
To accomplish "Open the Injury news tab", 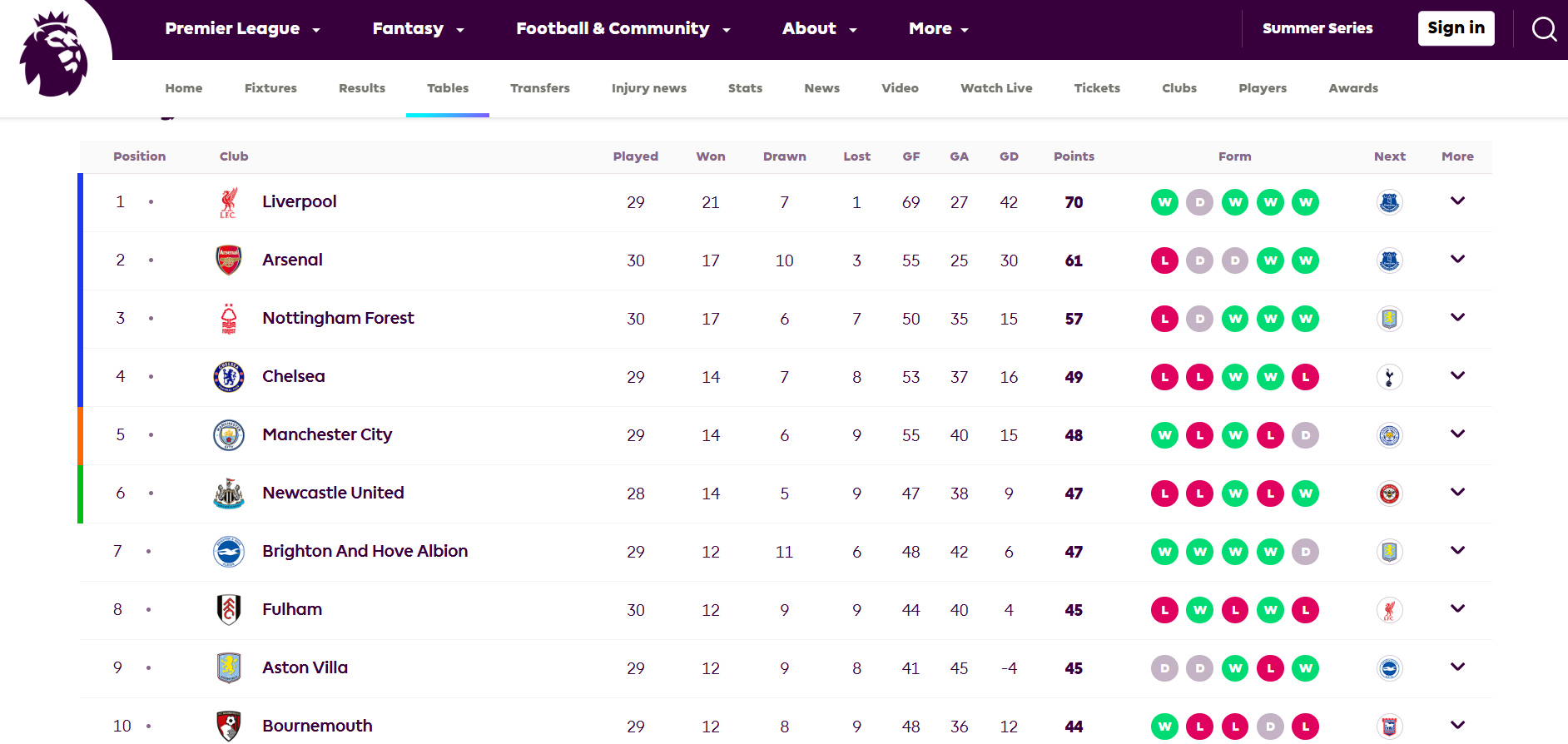I will 649,88.
